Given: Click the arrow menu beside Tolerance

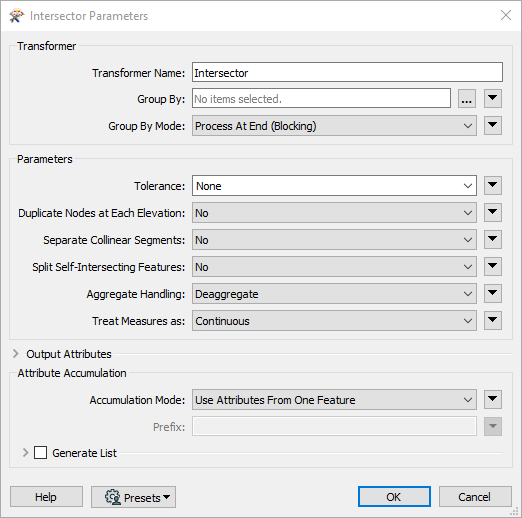Looking at the screenshot, I should pos(493,186).
